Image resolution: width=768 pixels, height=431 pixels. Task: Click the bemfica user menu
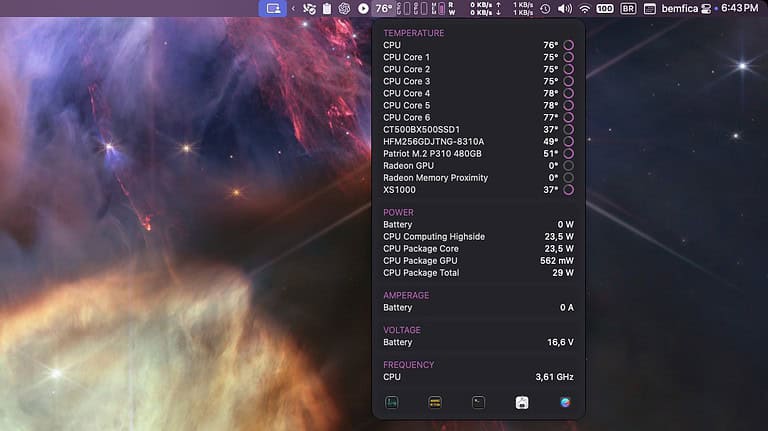678,8
